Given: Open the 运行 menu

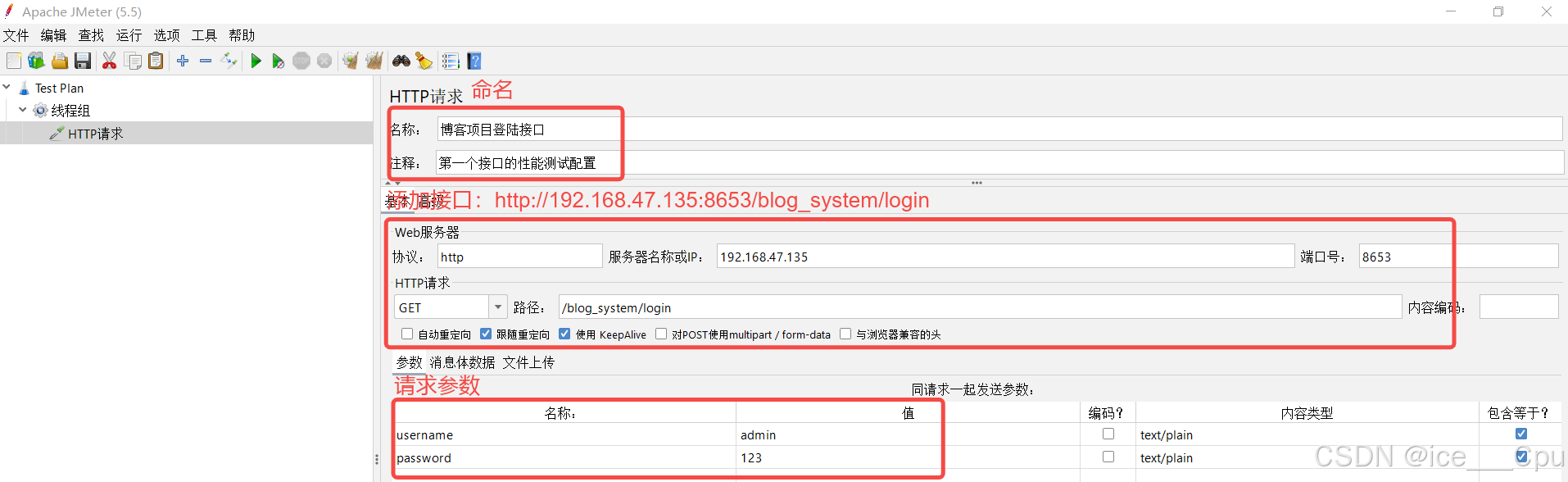Looking at the screenshot, I should tap(129, 35).
